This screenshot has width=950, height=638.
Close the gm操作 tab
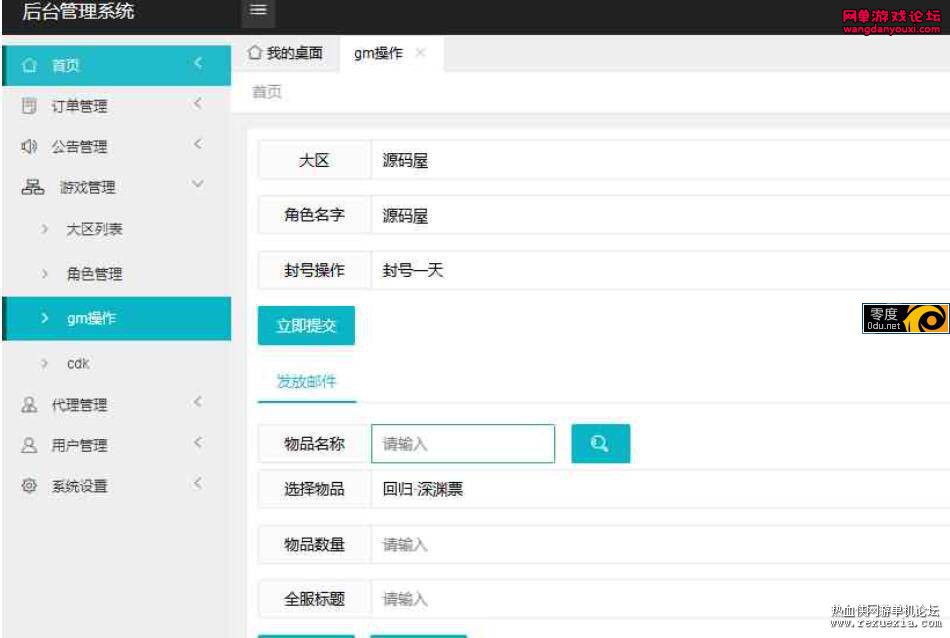(420, 53)
